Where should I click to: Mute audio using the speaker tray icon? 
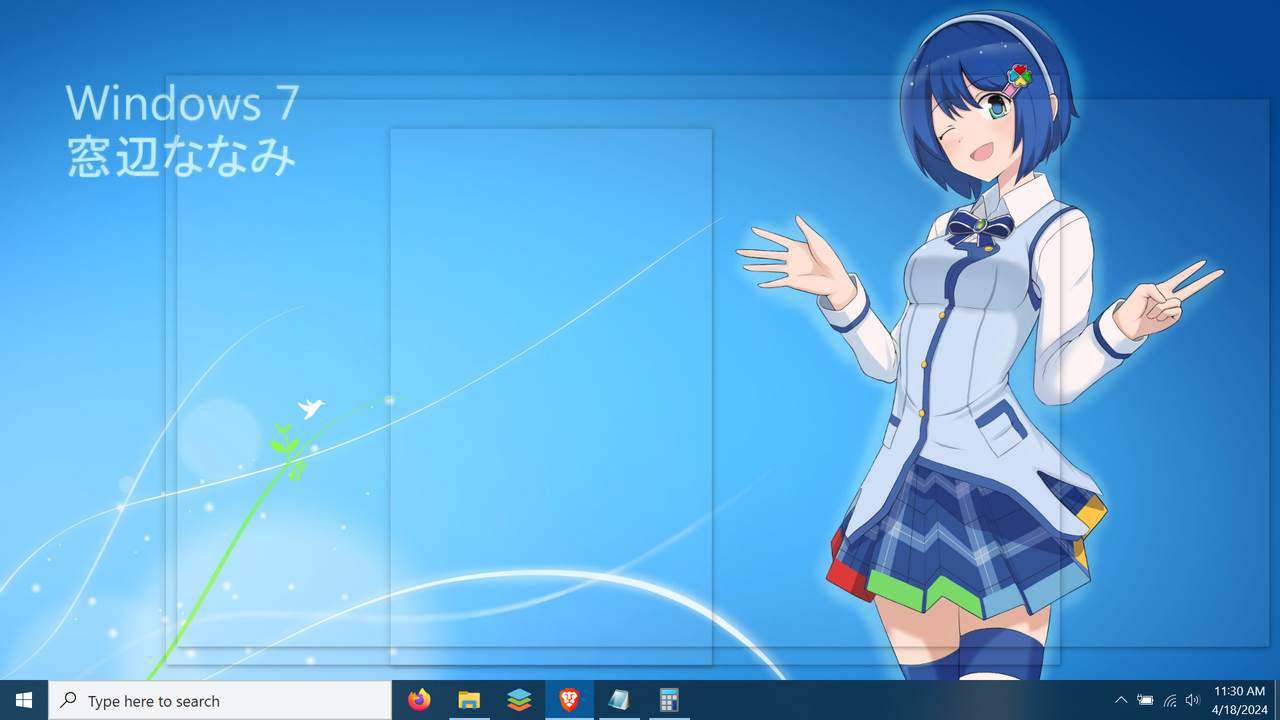1191,700
